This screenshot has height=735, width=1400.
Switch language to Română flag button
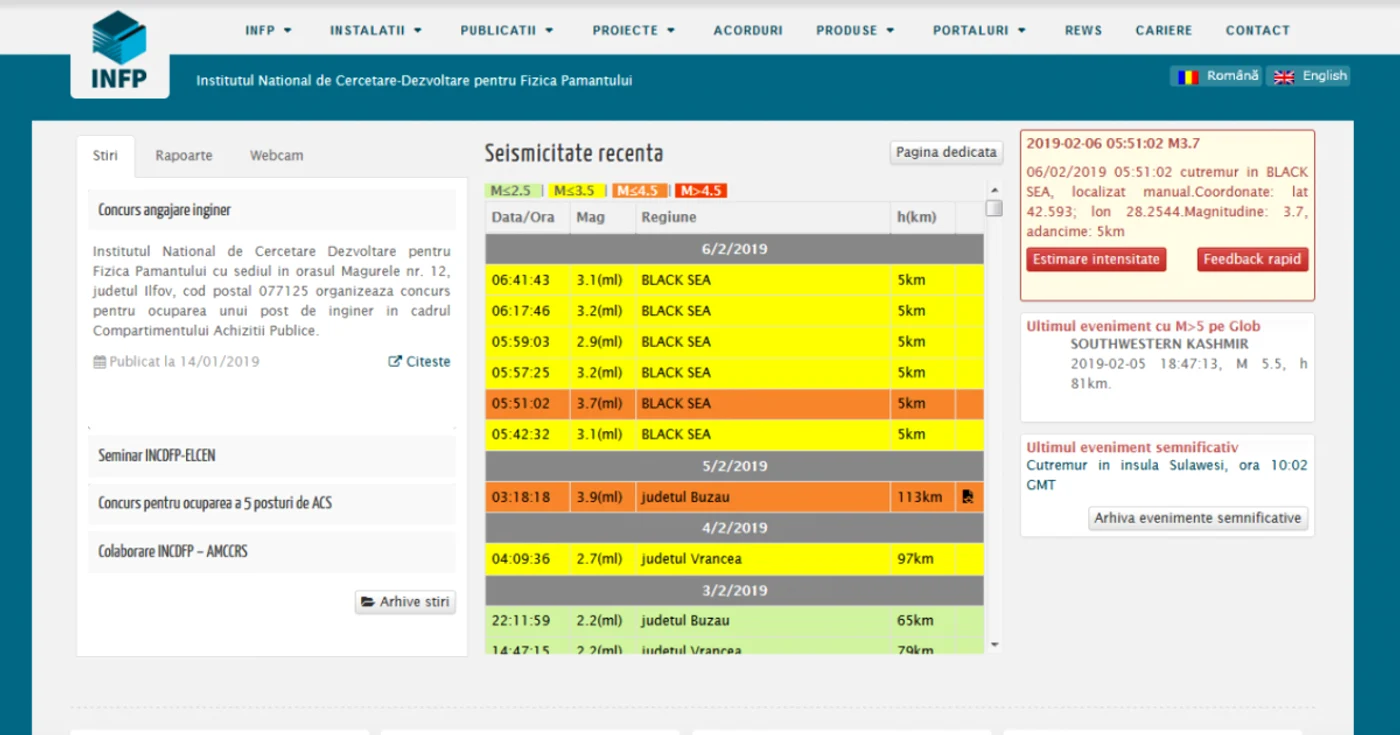1216,76
